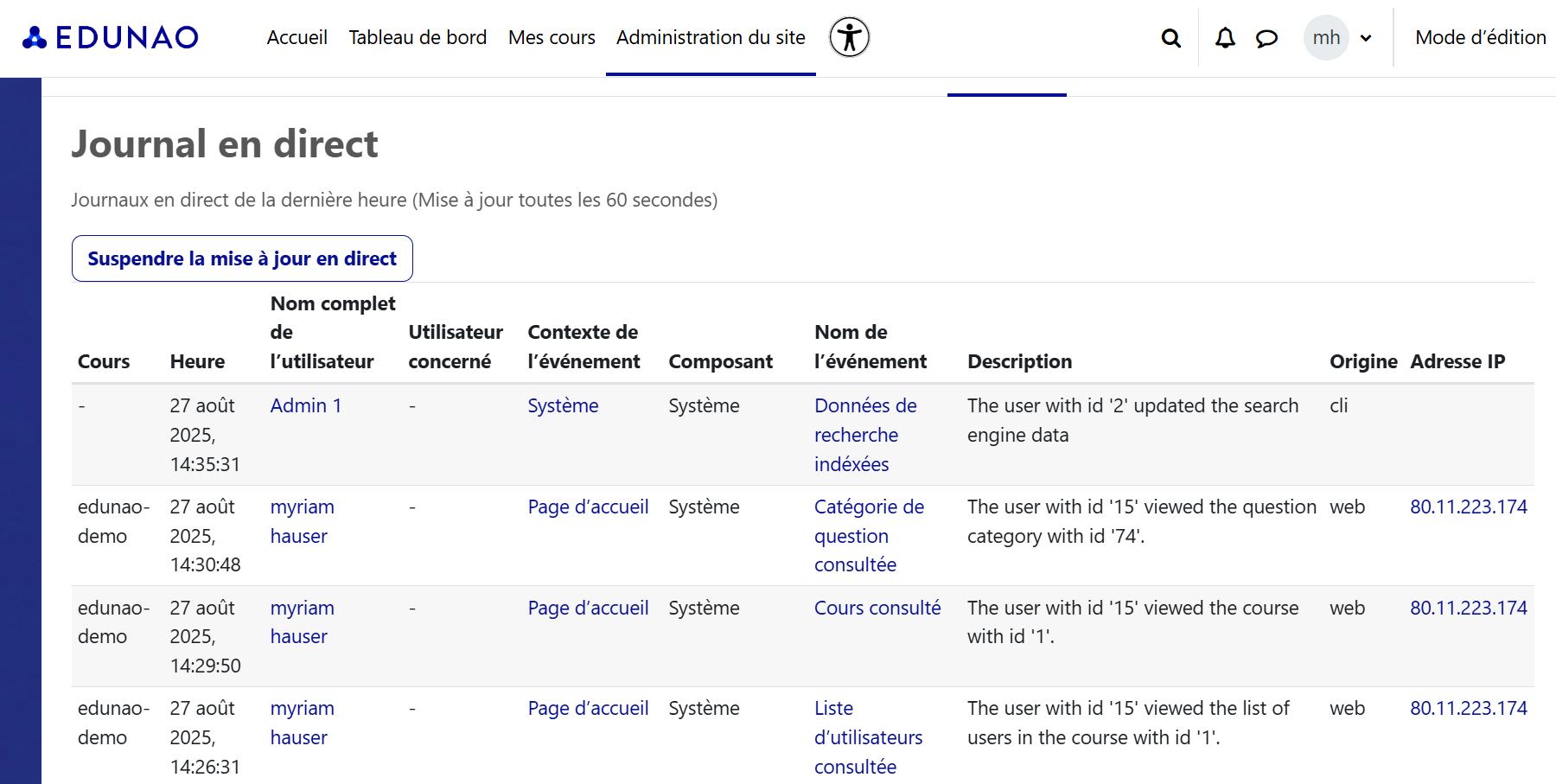This screenshot has height=784, width=1556.
Task: Open myriam hauser link in 14:30:48 row
Action: [x=303, y=521]
